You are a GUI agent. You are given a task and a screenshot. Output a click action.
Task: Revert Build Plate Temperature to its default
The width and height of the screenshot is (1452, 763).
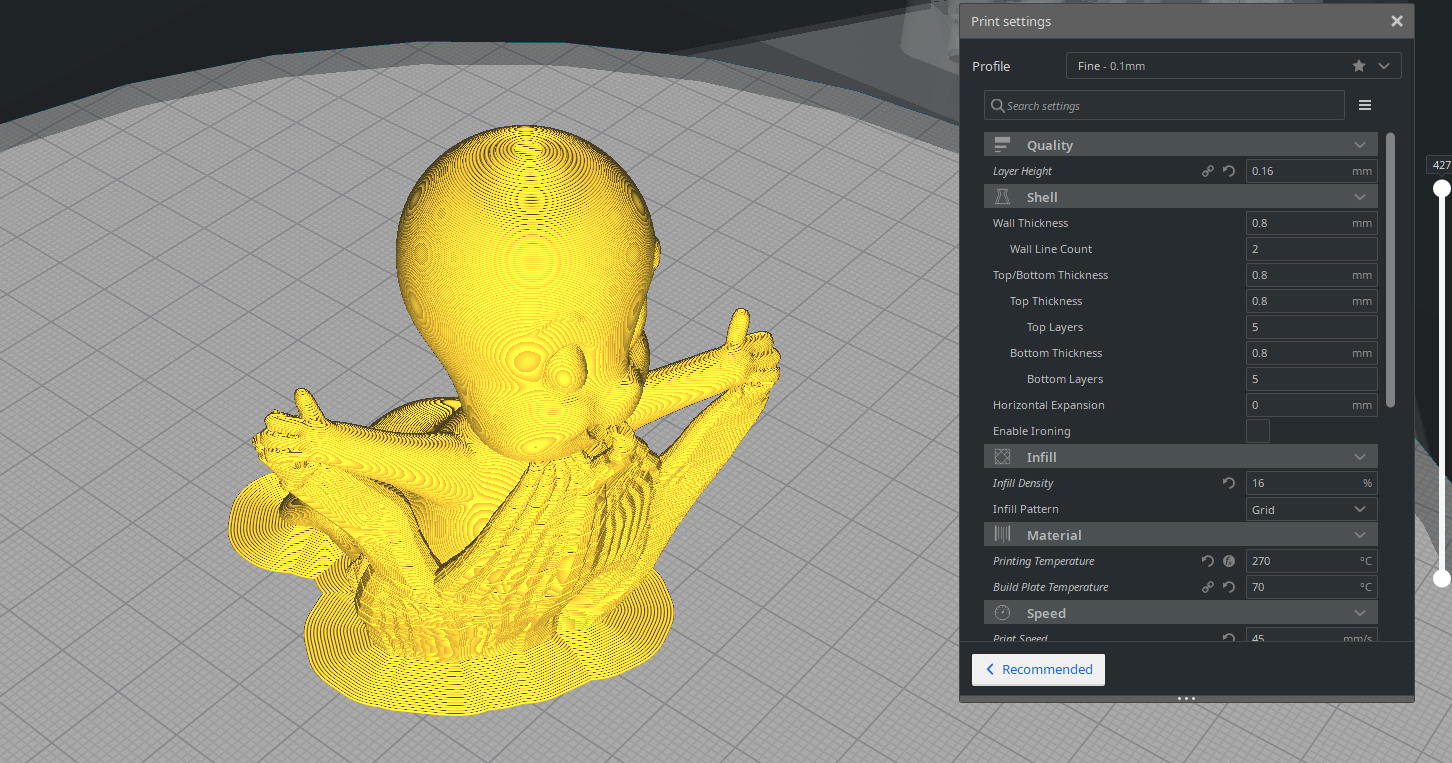(1229, 587)
